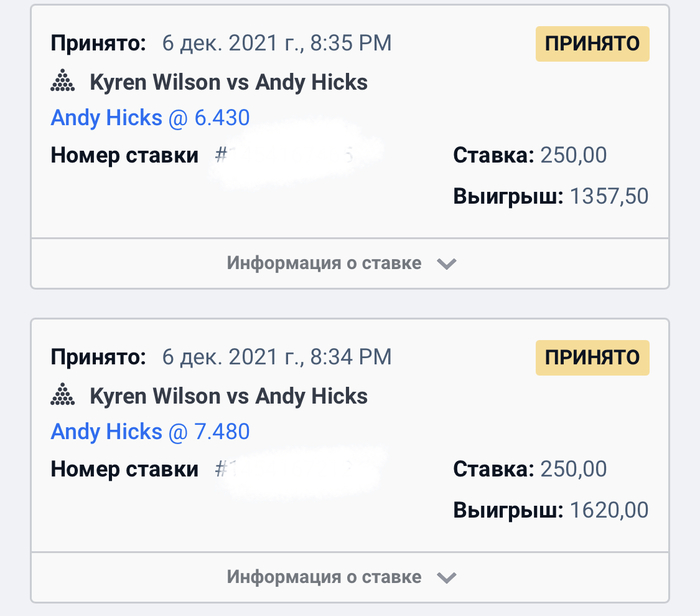Select Kyren Wilson vs Andy Hicks title at 8:34 PM
700x616 pixels.
pyautogui.click(x=228, y=396)
